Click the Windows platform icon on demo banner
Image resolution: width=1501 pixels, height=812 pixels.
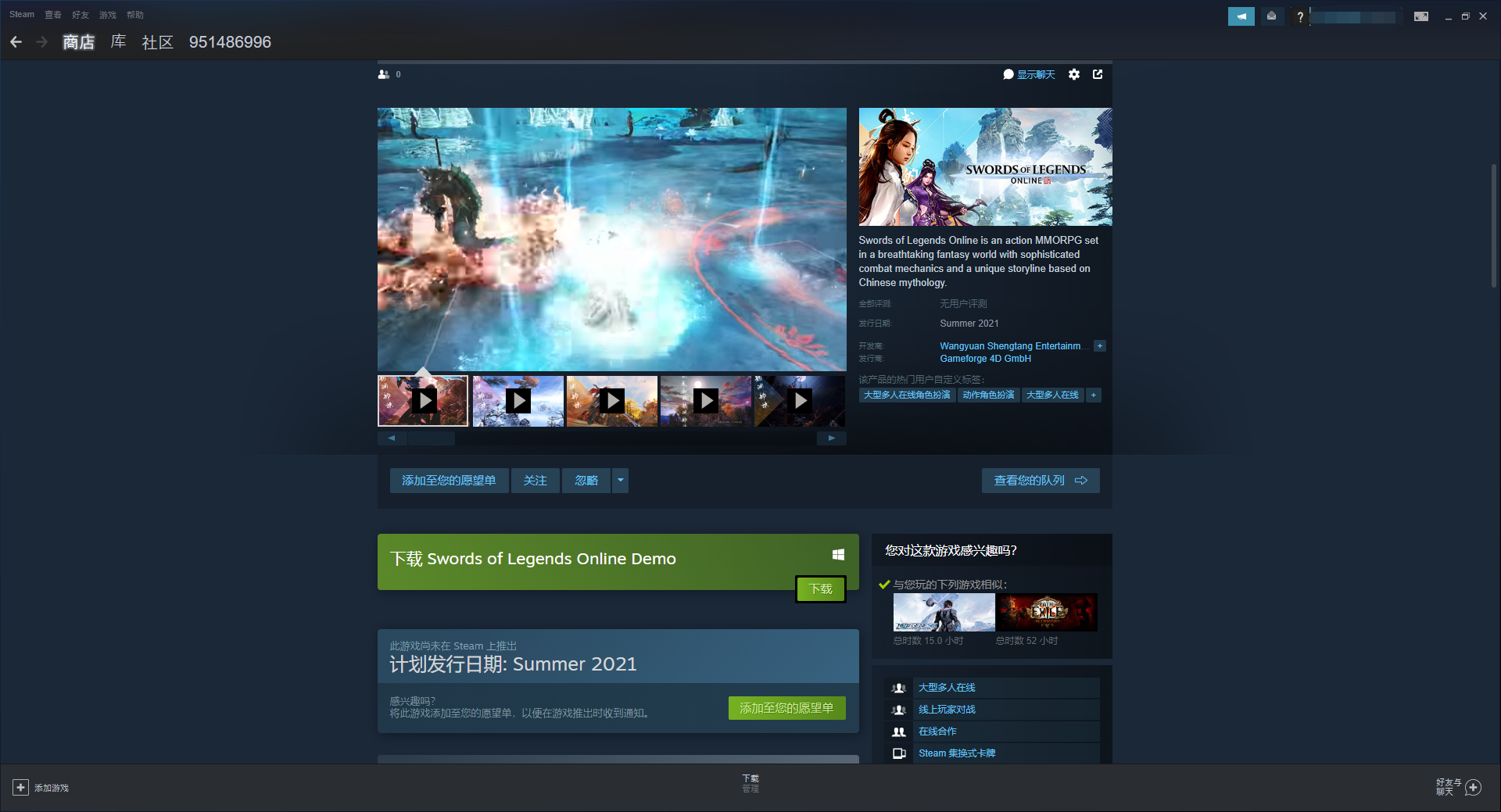coord(838,554)
